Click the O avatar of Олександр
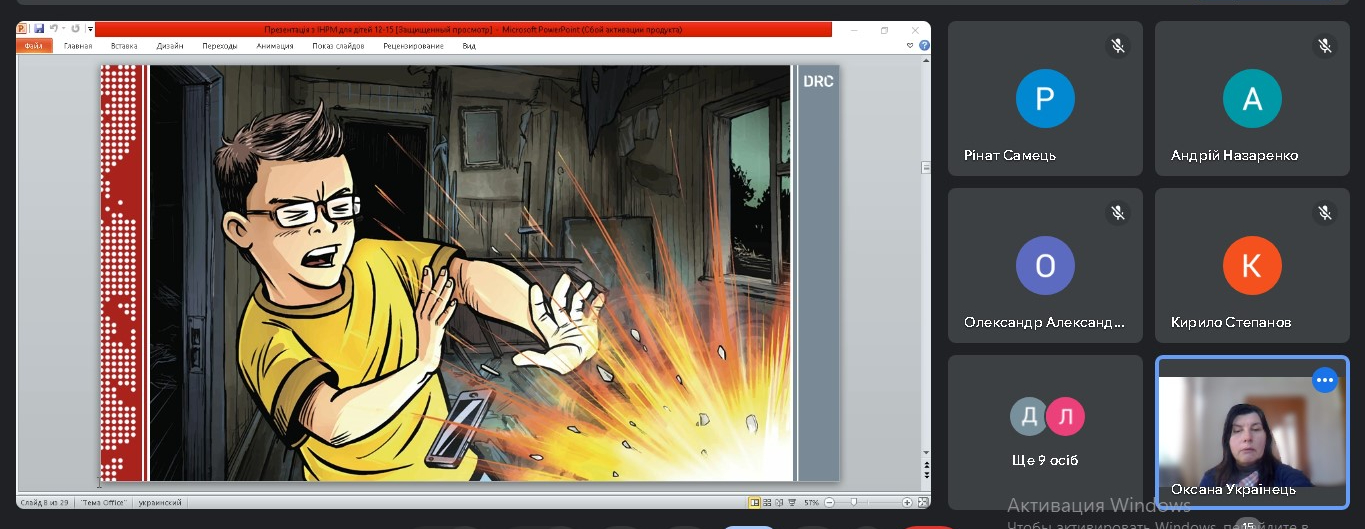 (x=1045, y=266)
